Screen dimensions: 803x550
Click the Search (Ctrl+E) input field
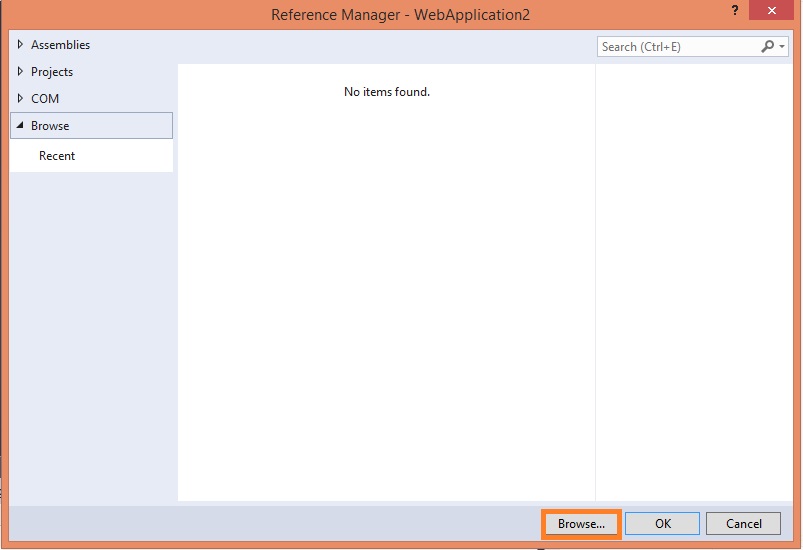[678, 46]
